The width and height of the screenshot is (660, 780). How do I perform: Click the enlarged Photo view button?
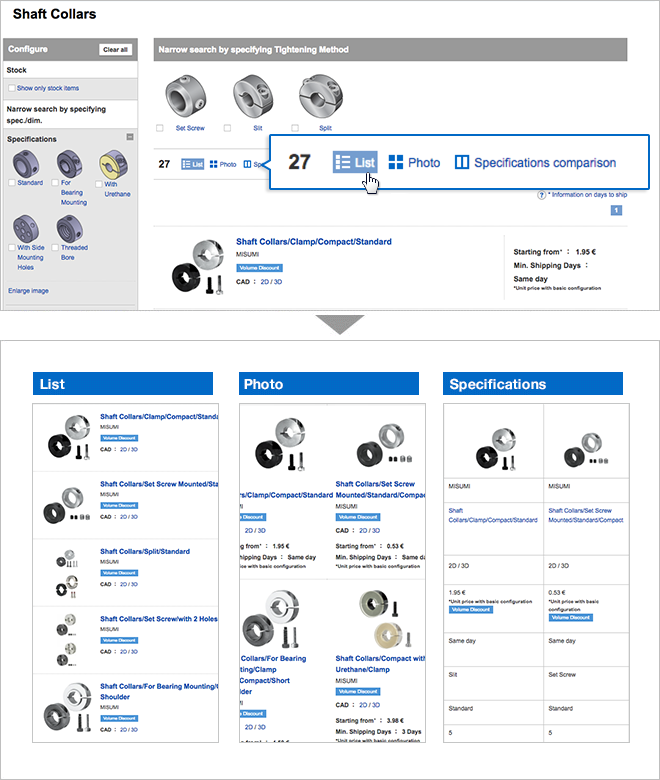[x=414, y=163]
